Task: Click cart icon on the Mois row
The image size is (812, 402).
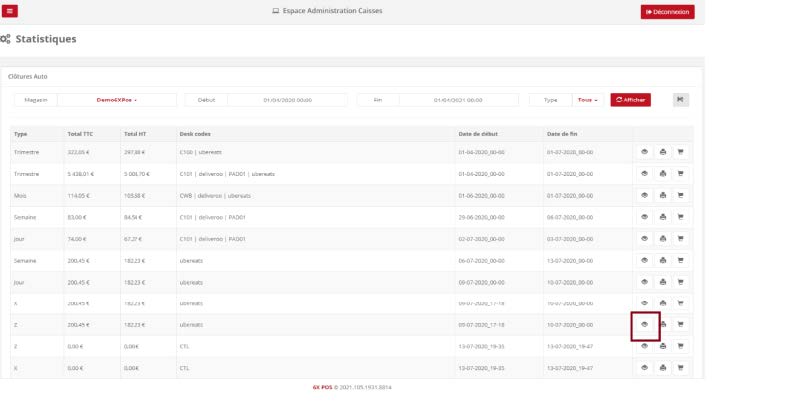Action: click(681, 195)
